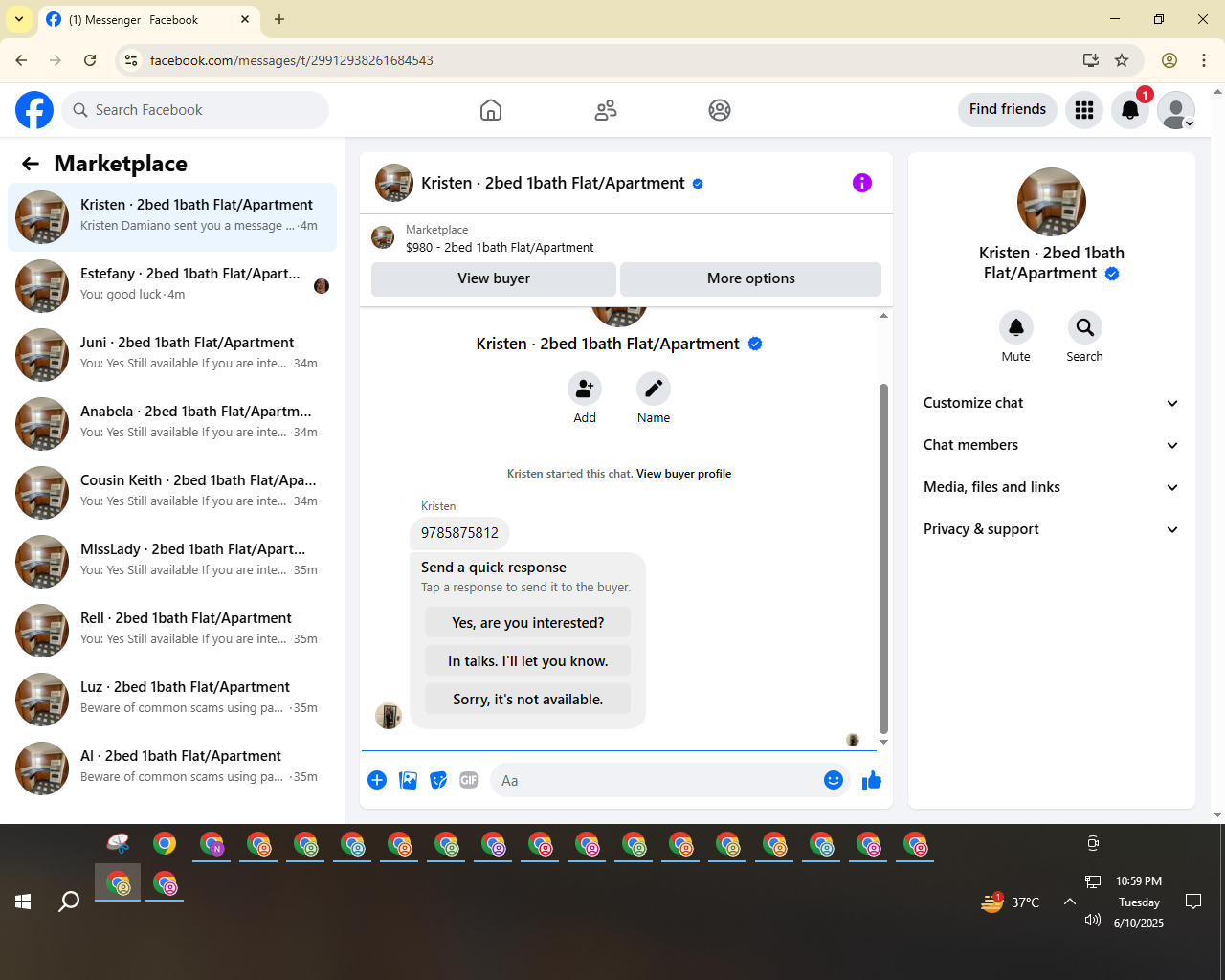Open the emoji picker in message box
The image size is (1225, 980).
pos(834,780)
